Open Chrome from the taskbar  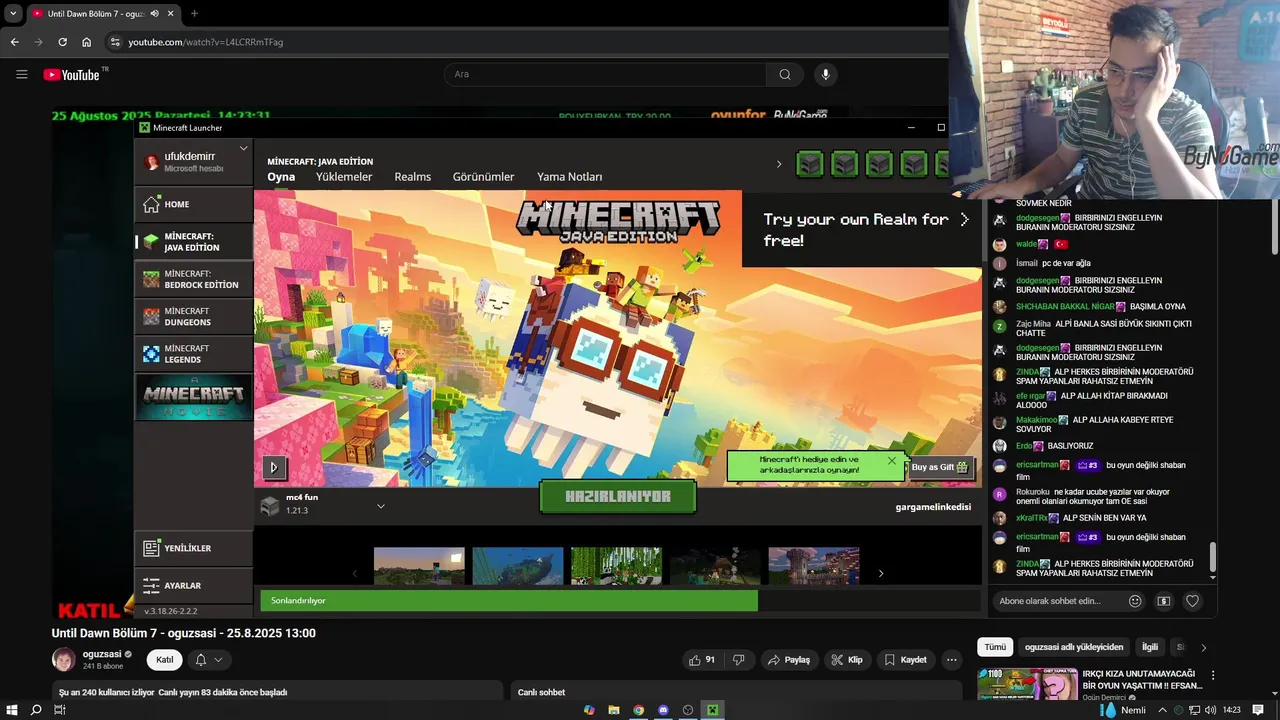tap(638, 710)
